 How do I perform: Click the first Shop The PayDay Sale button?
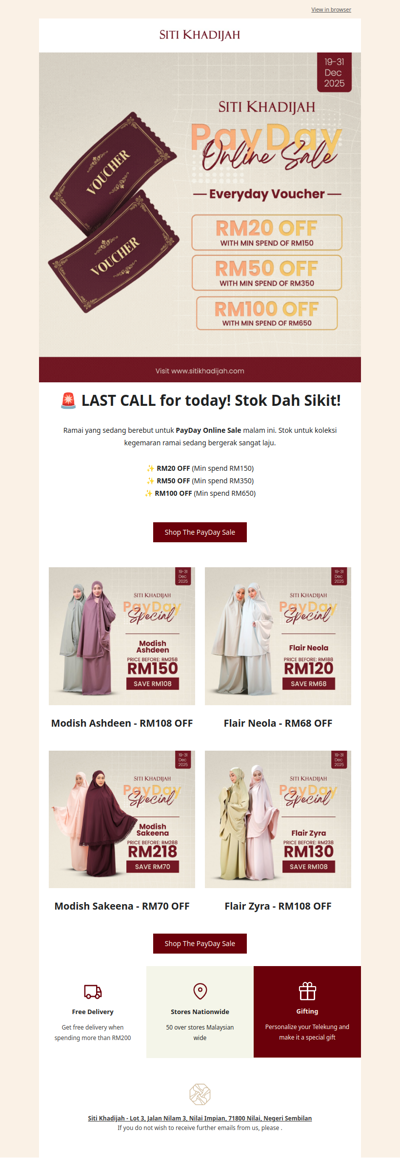pyautogui.click(x=200, y=532)
